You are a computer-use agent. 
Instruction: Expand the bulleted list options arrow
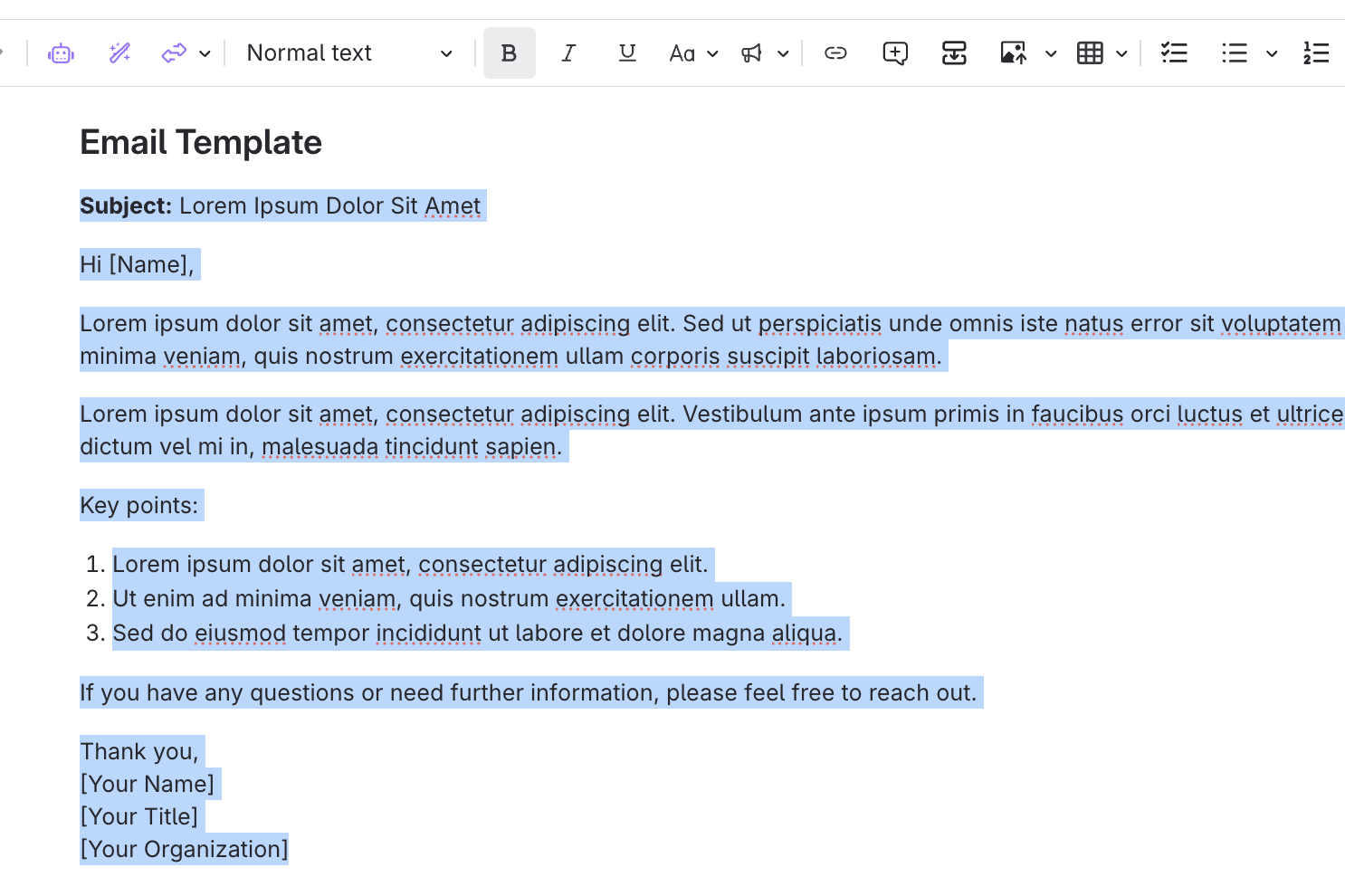pyautogui.click(x=1272, y=54)
